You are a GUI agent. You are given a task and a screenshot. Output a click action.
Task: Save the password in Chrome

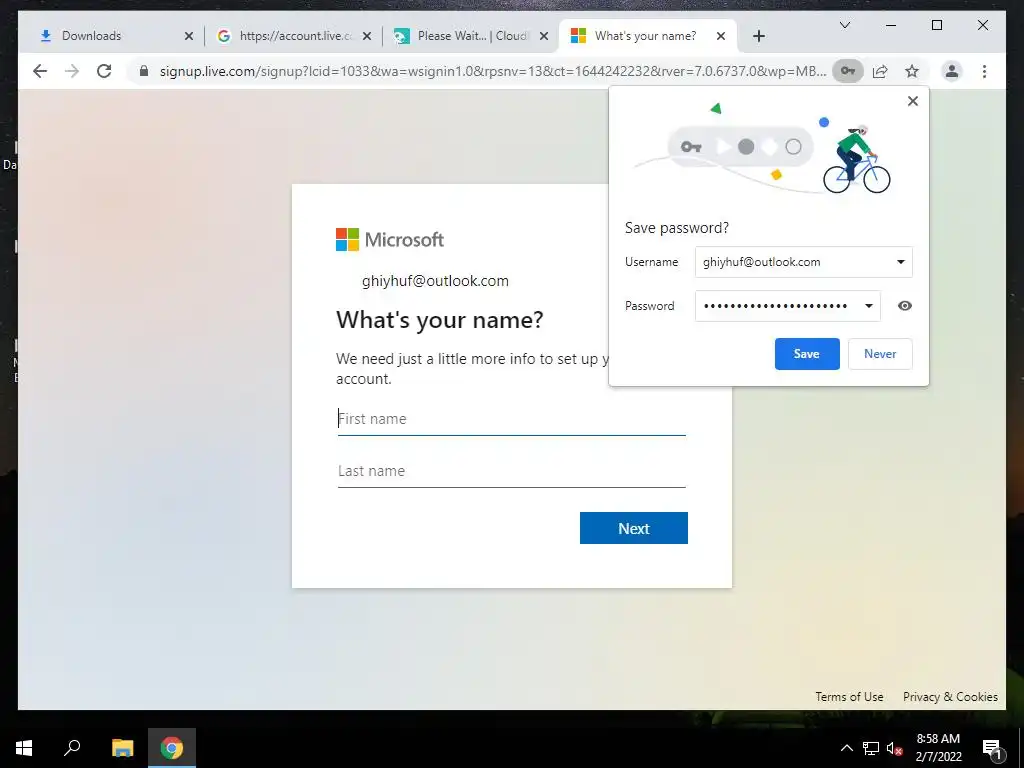[x=807, y=354]
